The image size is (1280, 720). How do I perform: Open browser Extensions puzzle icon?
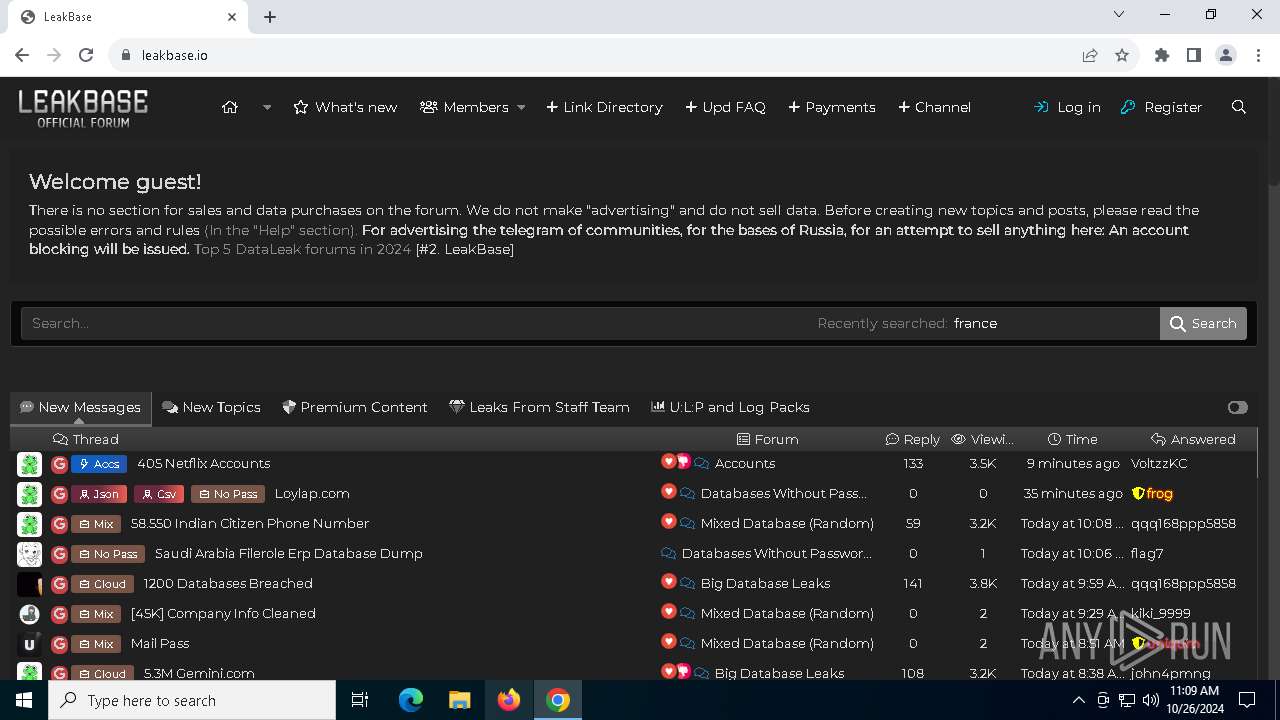coord(1162,55)
